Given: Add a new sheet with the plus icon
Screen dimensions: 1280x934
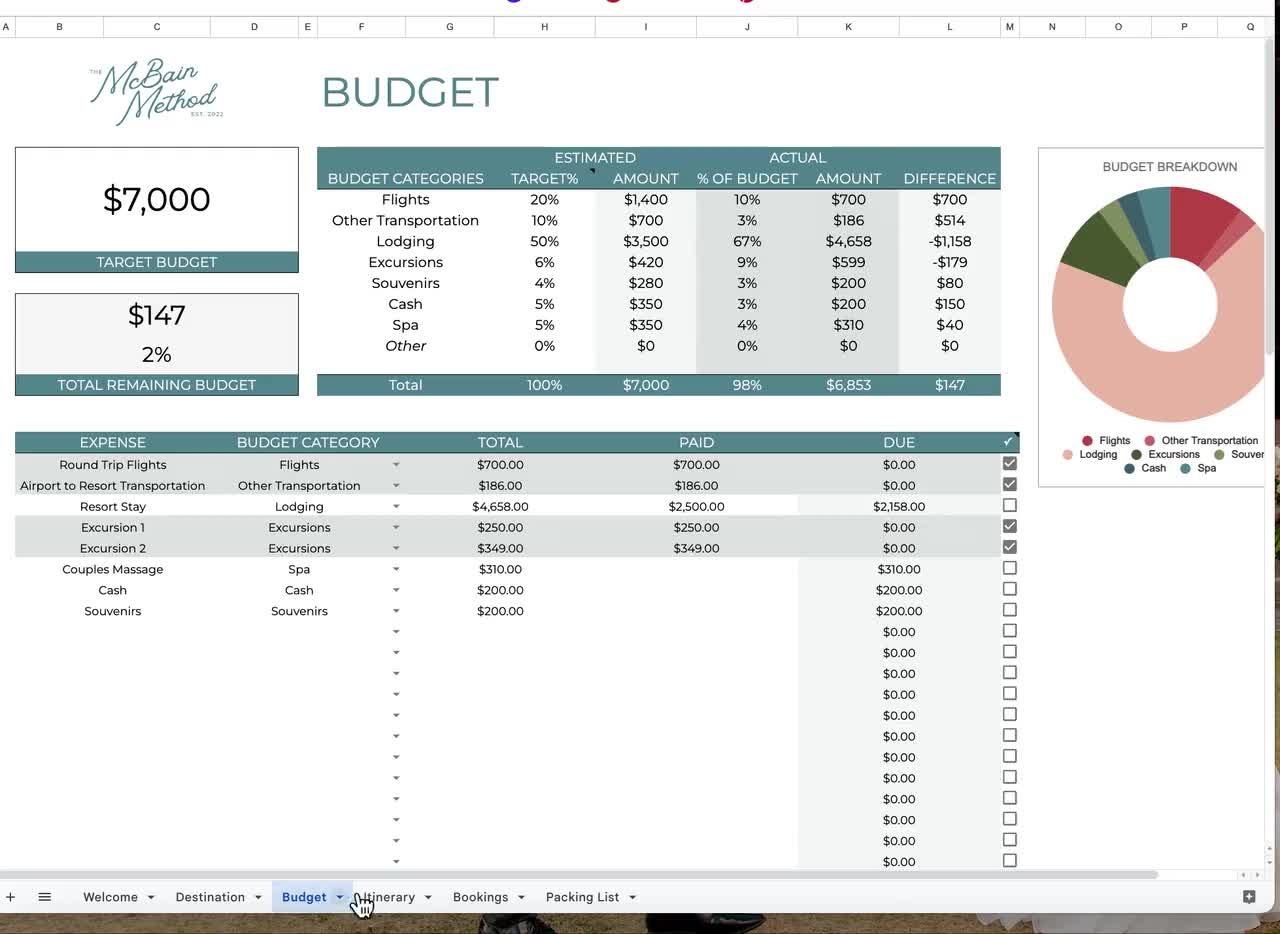Looking at the screenshot, I should tap(10, 897).
